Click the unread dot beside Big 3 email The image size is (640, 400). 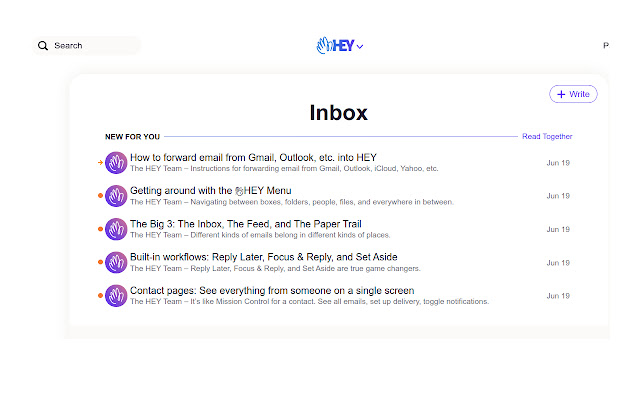tap(100, 229)
